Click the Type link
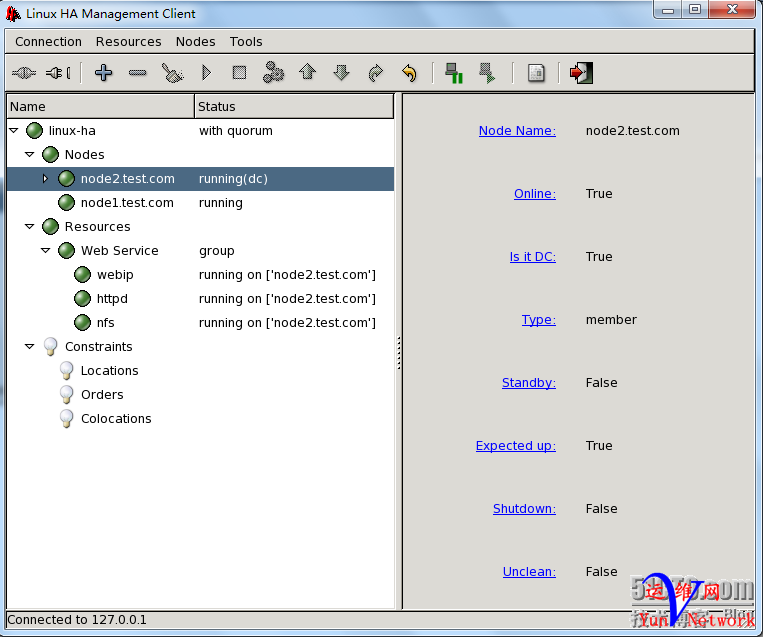763x637 pixels. click(x=539, y=320)
